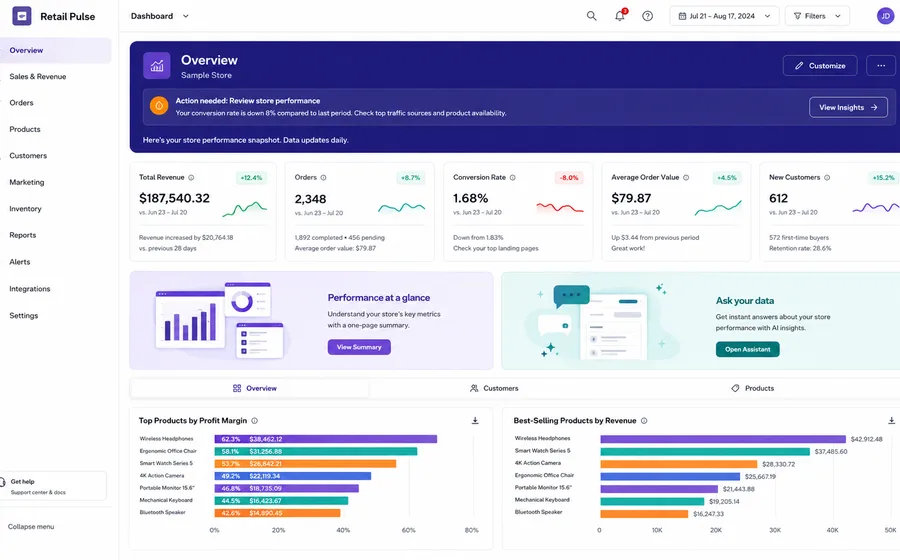Click info icon beside Top Products by Profit Margin
This screenshot has width=900, height=560.
pyautogui.click(x=254, y=421)
